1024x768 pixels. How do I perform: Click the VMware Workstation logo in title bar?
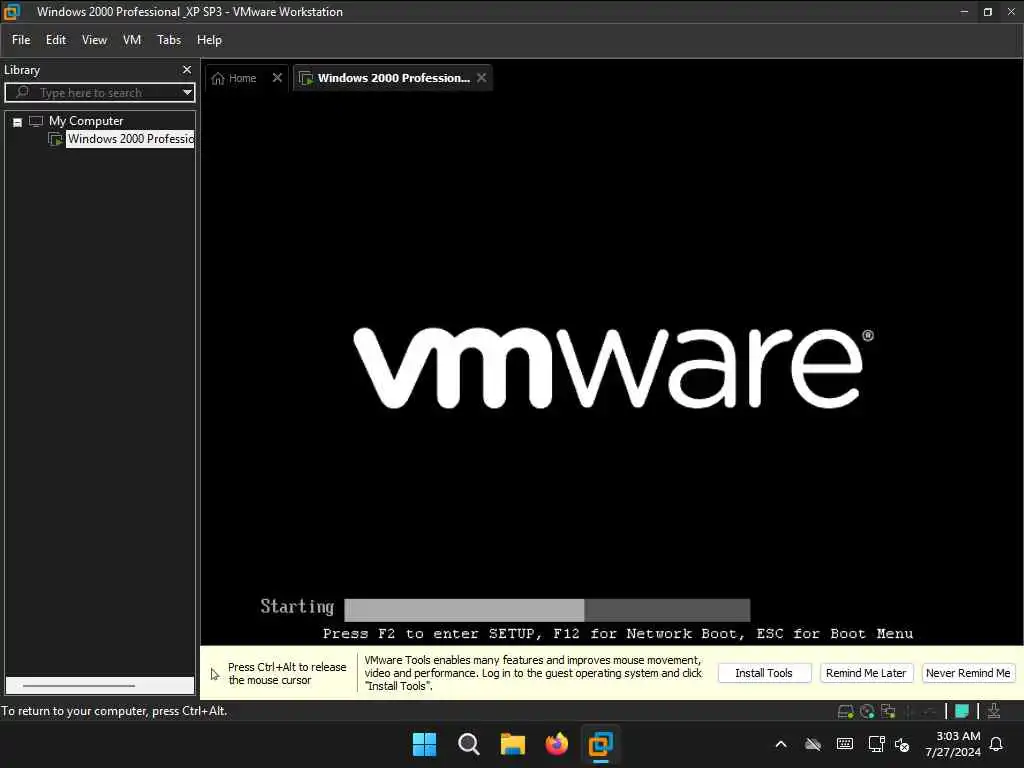(x=12, y=11)
